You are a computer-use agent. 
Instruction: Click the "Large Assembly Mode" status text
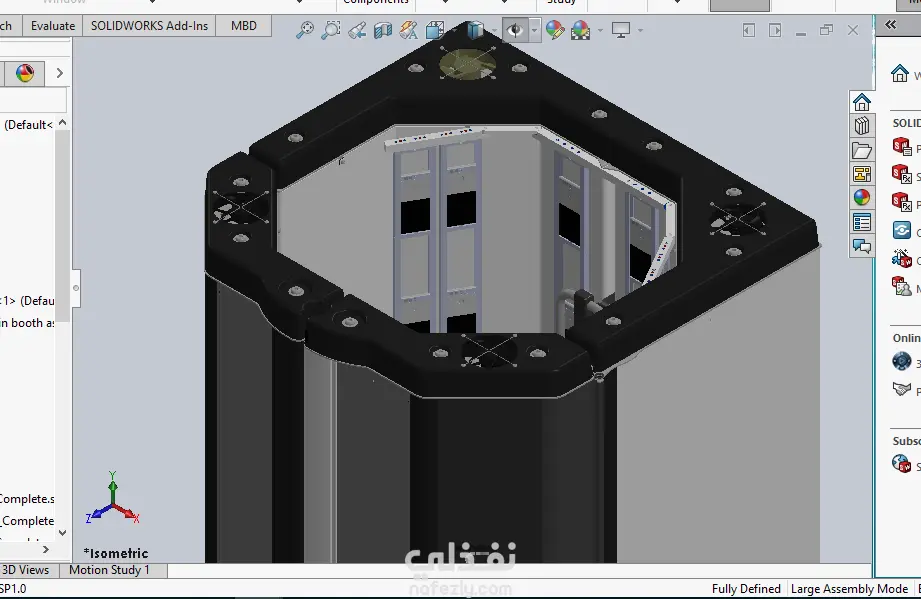click(849, 589)
